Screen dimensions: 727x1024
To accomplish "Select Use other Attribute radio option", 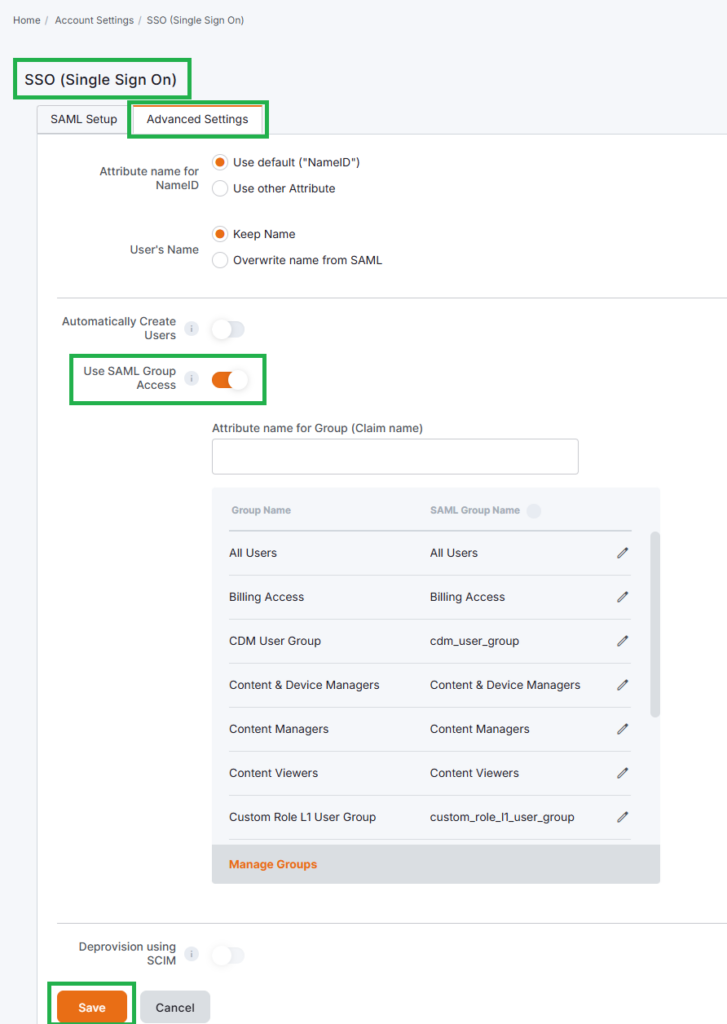I will [x=220, y=189].
